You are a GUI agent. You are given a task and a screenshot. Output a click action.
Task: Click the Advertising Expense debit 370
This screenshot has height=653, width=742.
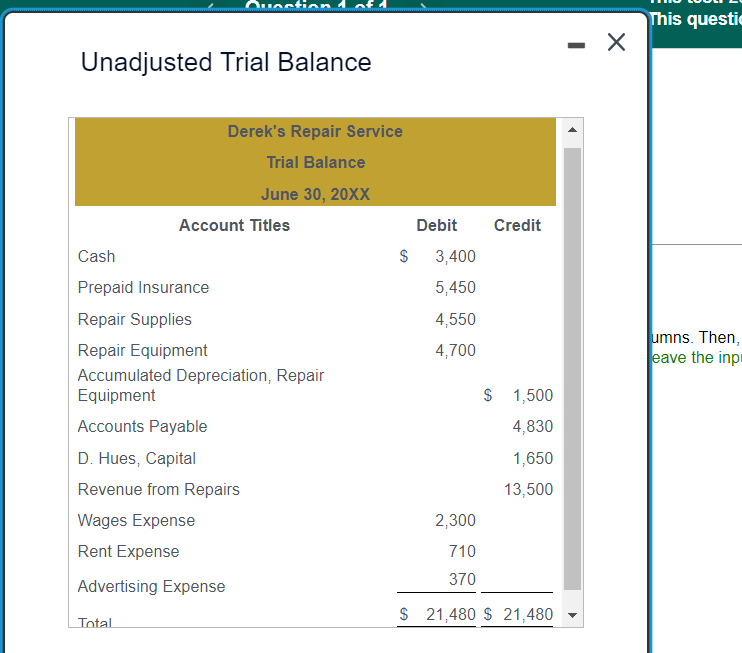[462, 579]
